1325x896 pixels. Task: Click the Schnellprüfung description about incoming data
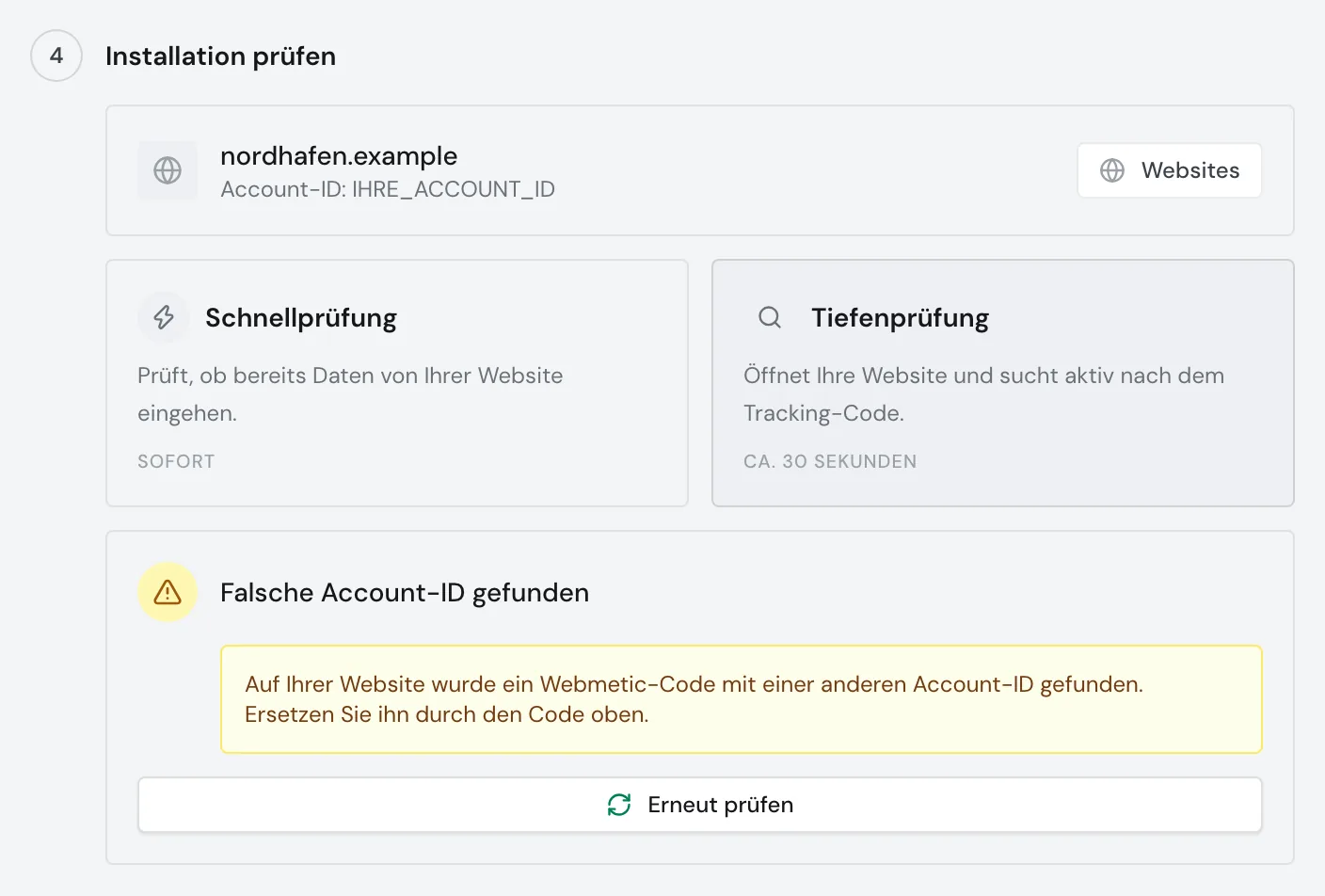350,394
